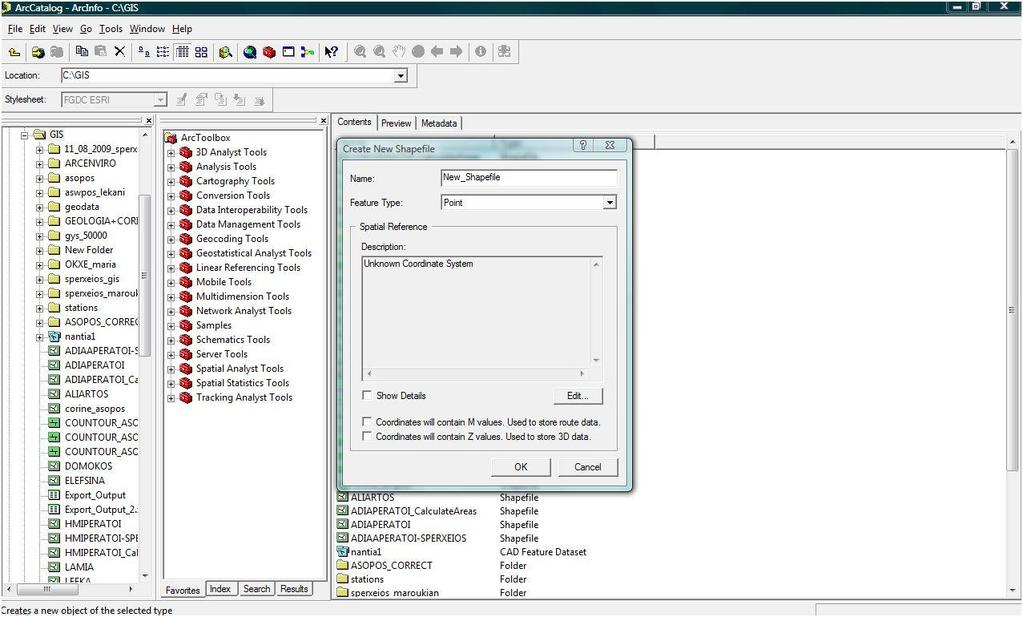Close the catalog tree panel
Viewport: 1023px width, 617px height.
tap(149, 121)
